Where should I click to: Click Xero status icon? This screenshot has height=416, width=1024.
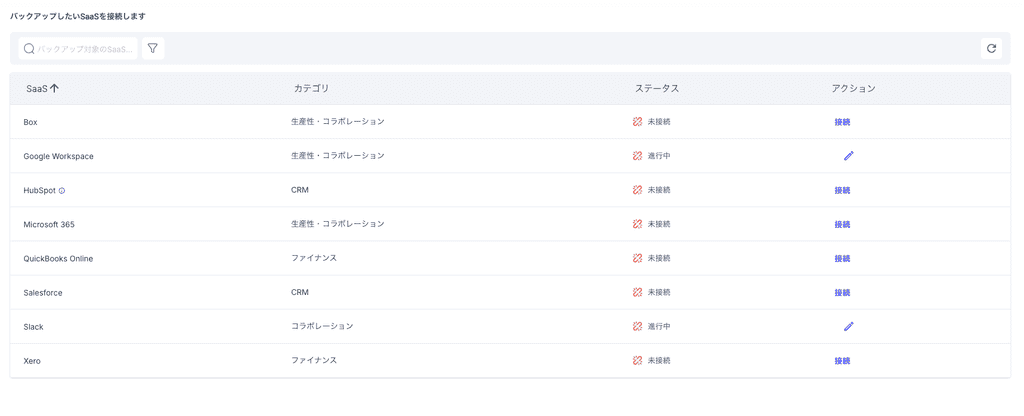(638, 360)
